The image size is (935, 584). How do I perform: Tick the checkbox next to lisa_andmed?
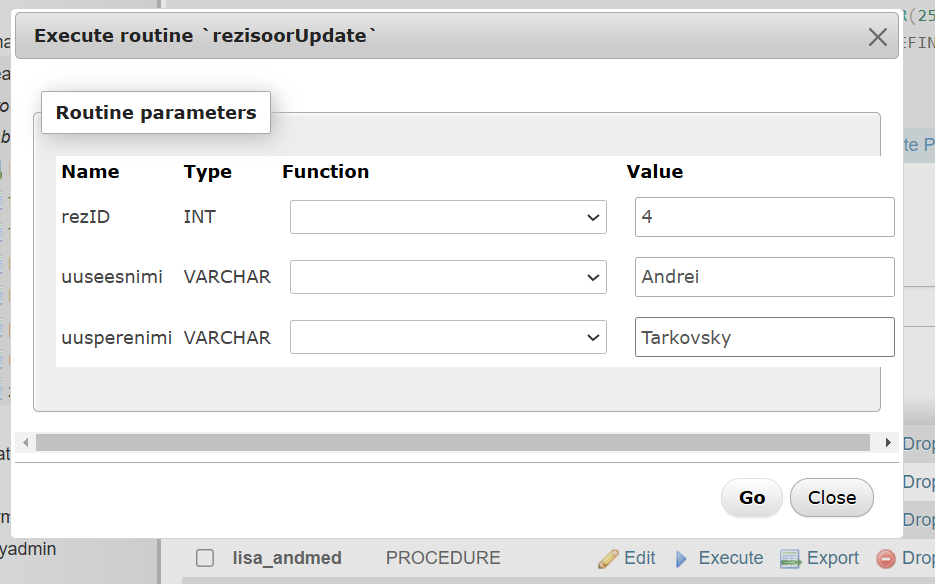coord(205,558)
